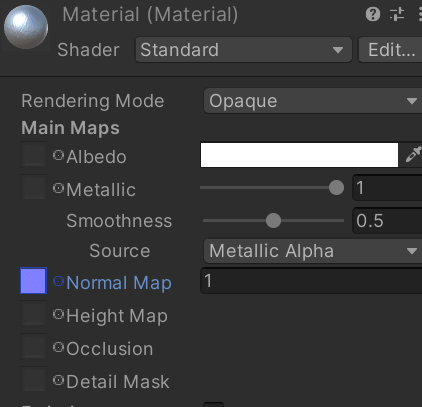Open texture picker circle for Height Map

58,314
